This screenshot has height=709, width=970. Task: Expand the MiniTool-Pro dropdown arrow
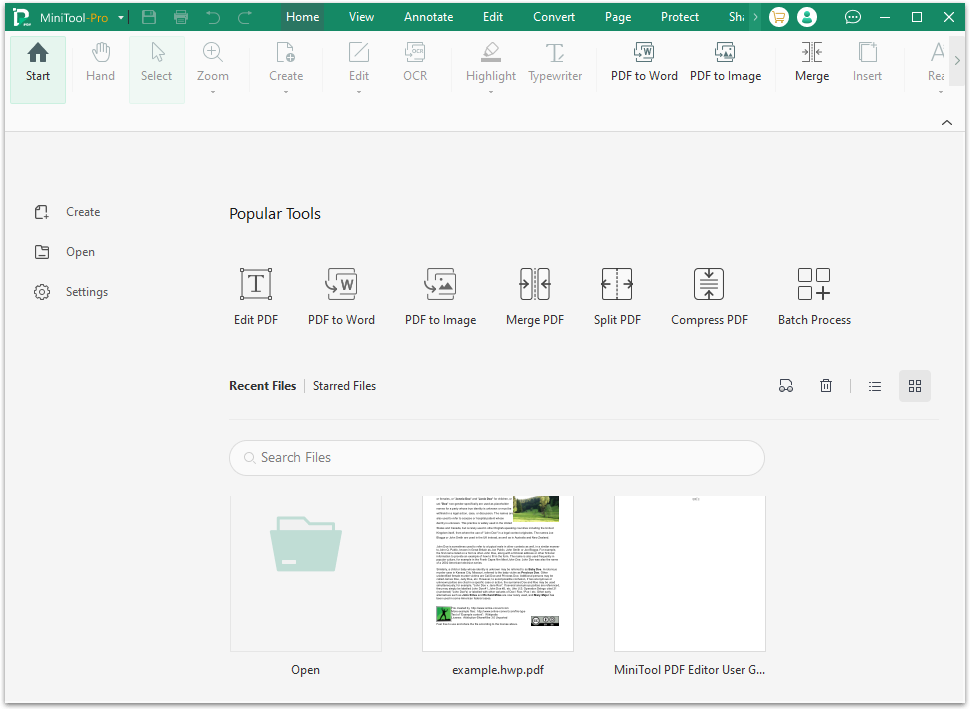click(121, 18)
